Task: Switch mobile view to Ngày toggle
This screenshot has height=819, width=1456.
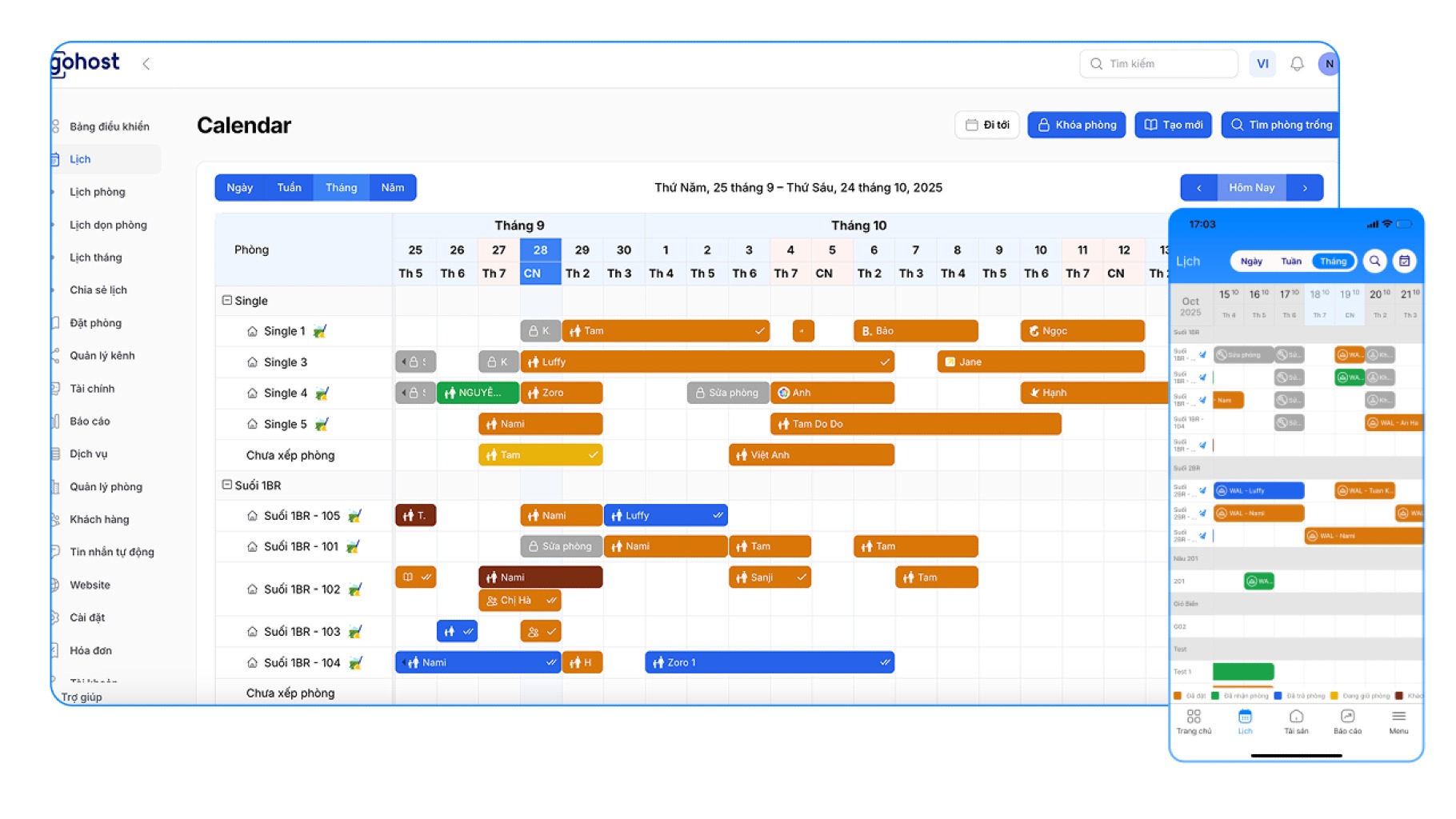Action: tap(1251, 261)
